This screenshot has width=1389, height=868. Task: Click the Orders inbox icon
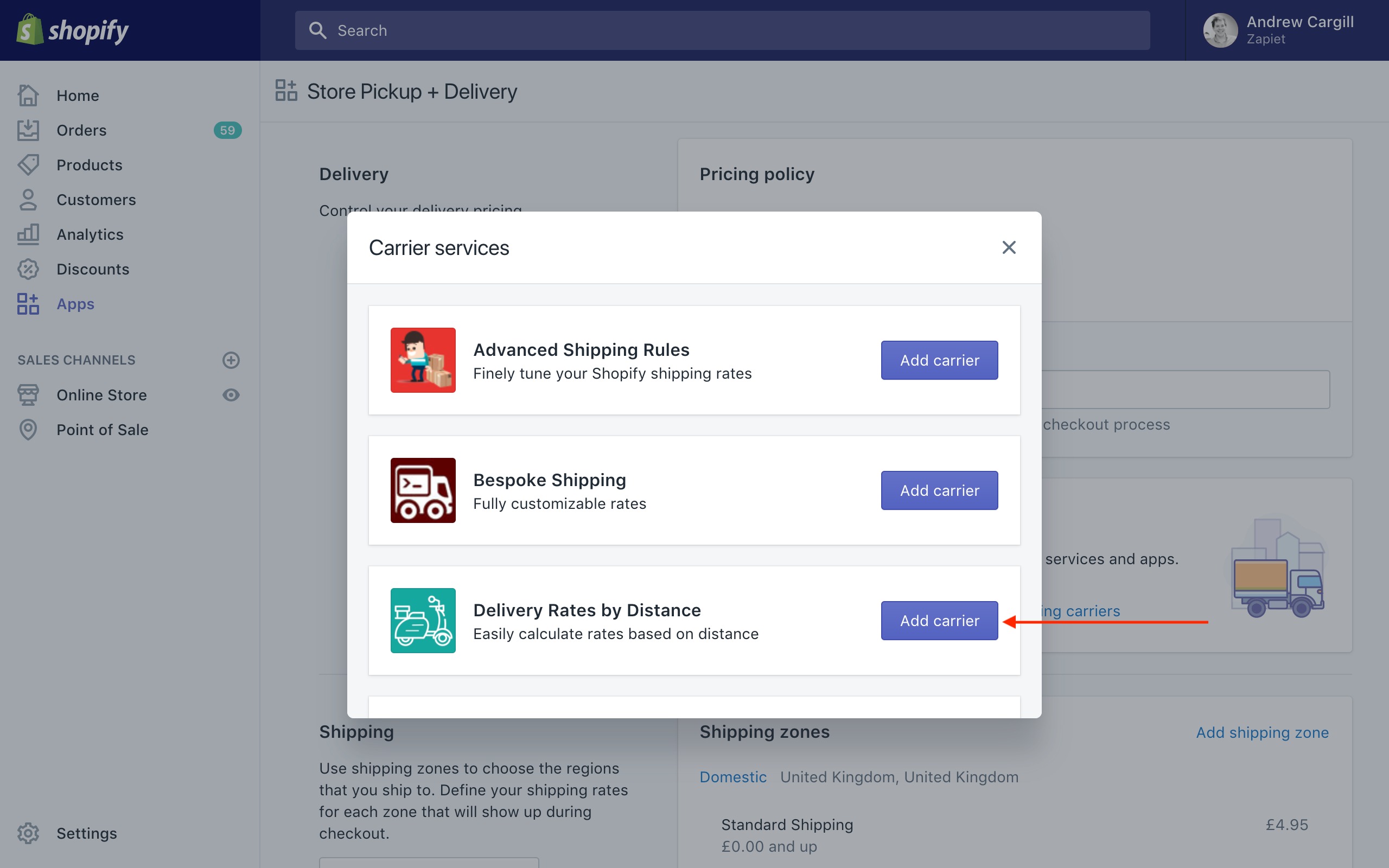coord(28,130)
